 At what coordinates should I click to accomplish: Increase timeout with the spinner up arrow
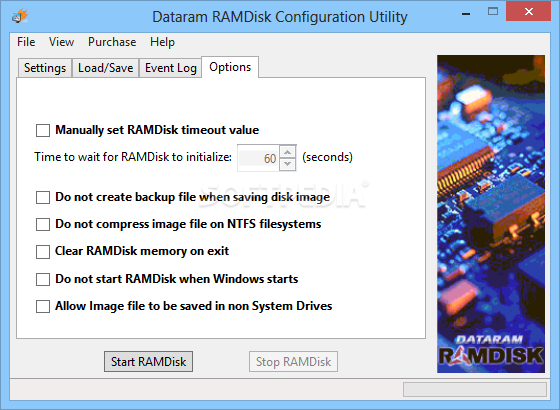(288, 152)
